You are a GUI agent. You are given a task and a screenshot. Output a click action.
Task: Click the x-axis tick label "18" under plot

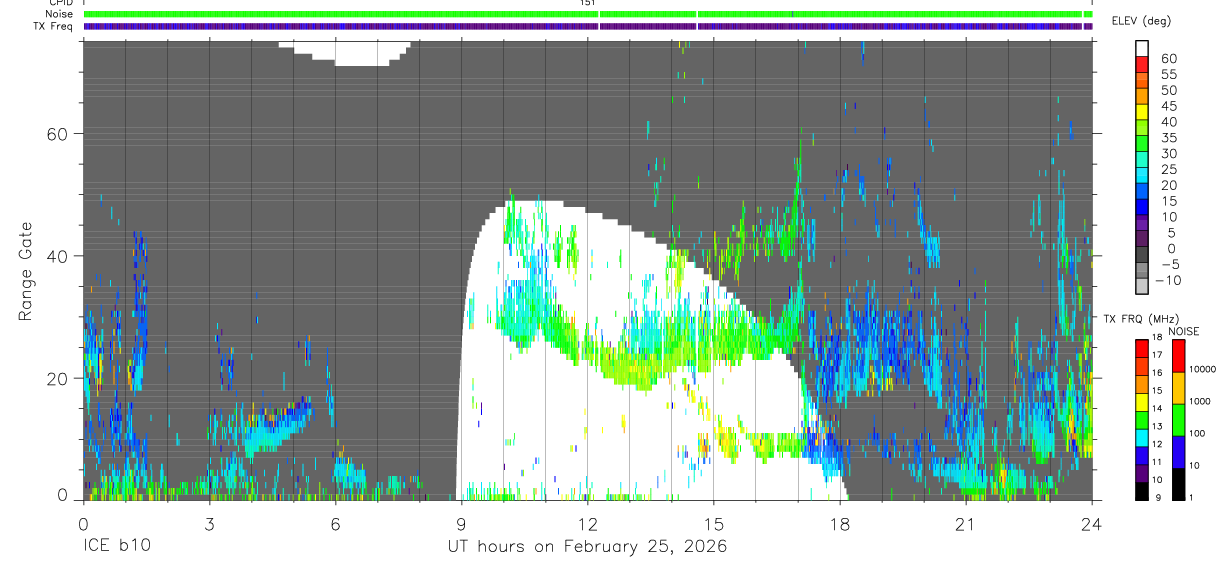840,524
